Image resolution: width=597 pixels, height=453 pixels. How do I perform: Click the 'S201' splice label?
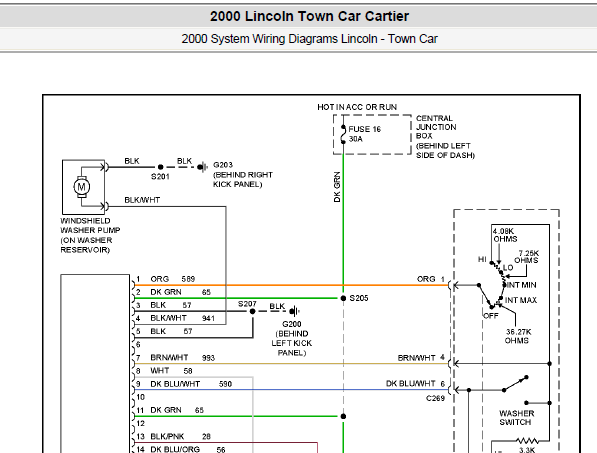(160, 177)
